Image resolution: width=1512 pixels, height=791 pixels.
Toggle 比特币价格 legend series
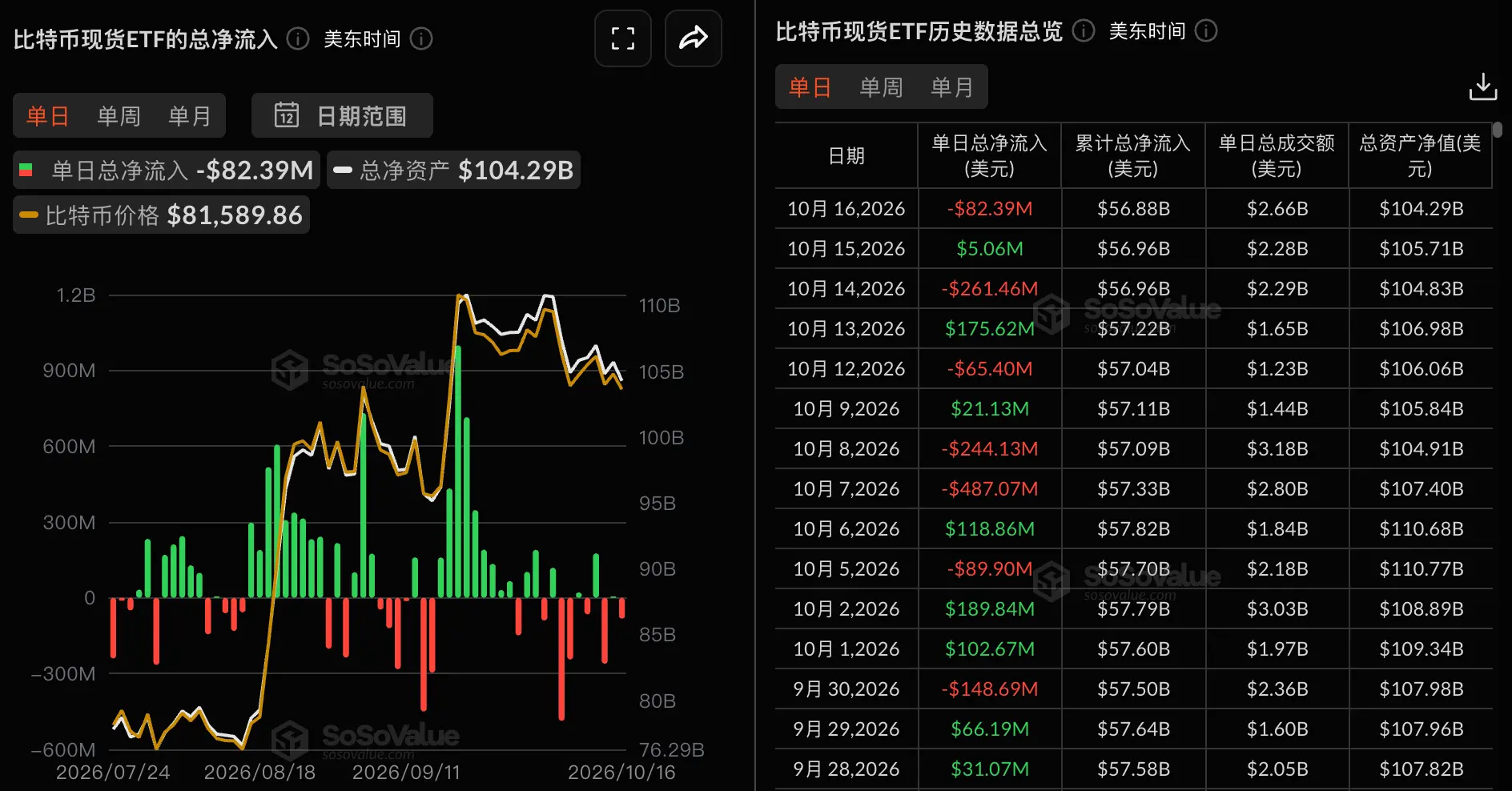pos(161,215)
